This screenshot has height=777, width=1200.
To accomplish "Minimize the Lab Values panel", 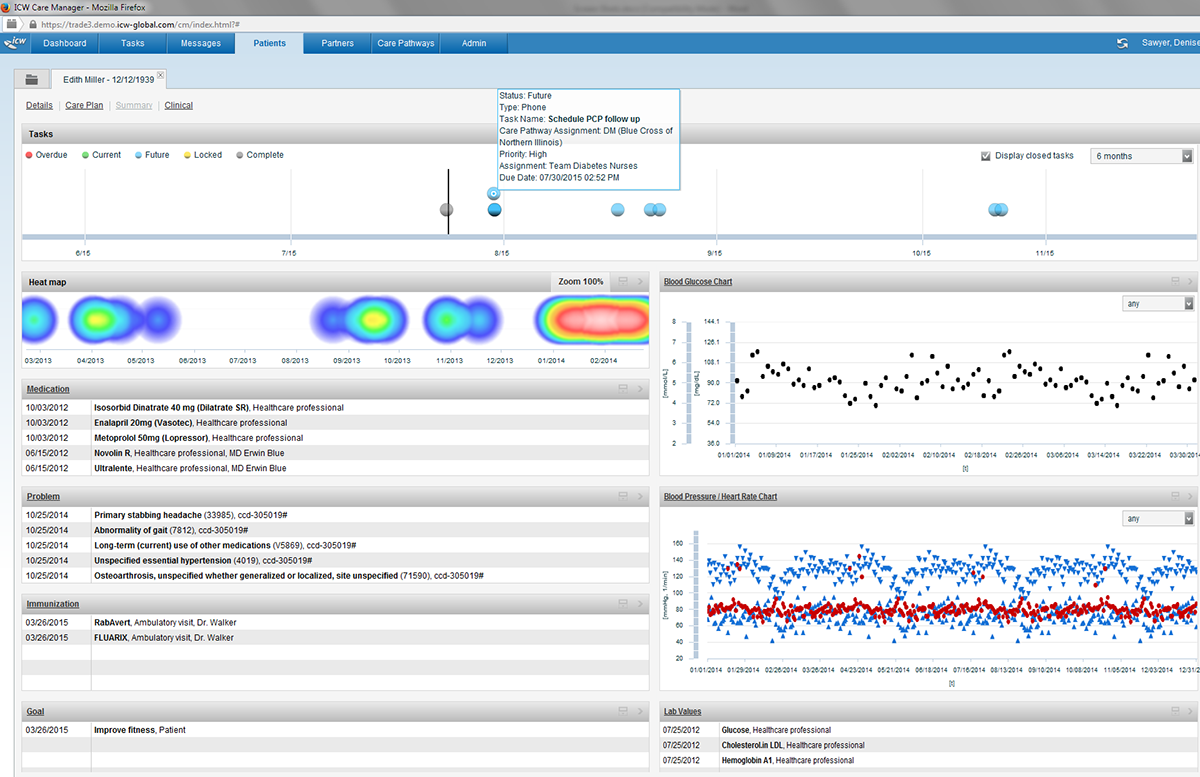I will 1176,711.
